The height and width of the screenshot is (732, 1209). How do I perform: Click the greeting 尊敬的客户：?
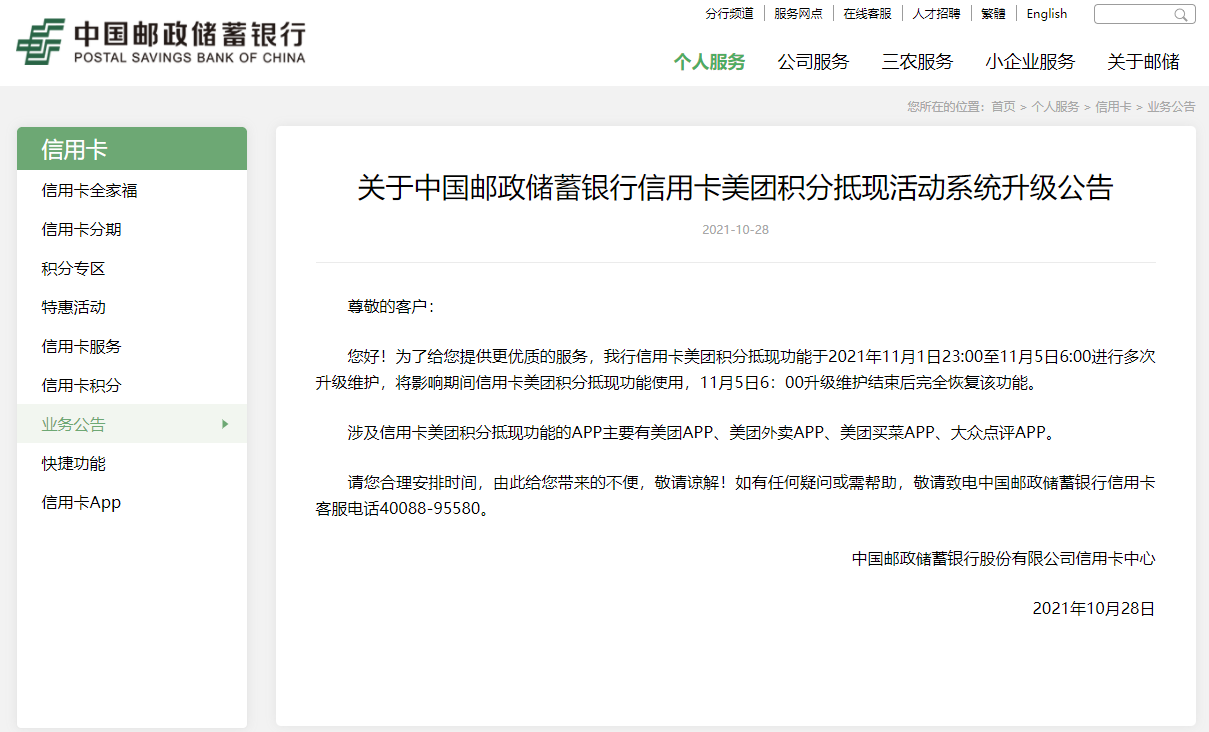tap(391, 306)
